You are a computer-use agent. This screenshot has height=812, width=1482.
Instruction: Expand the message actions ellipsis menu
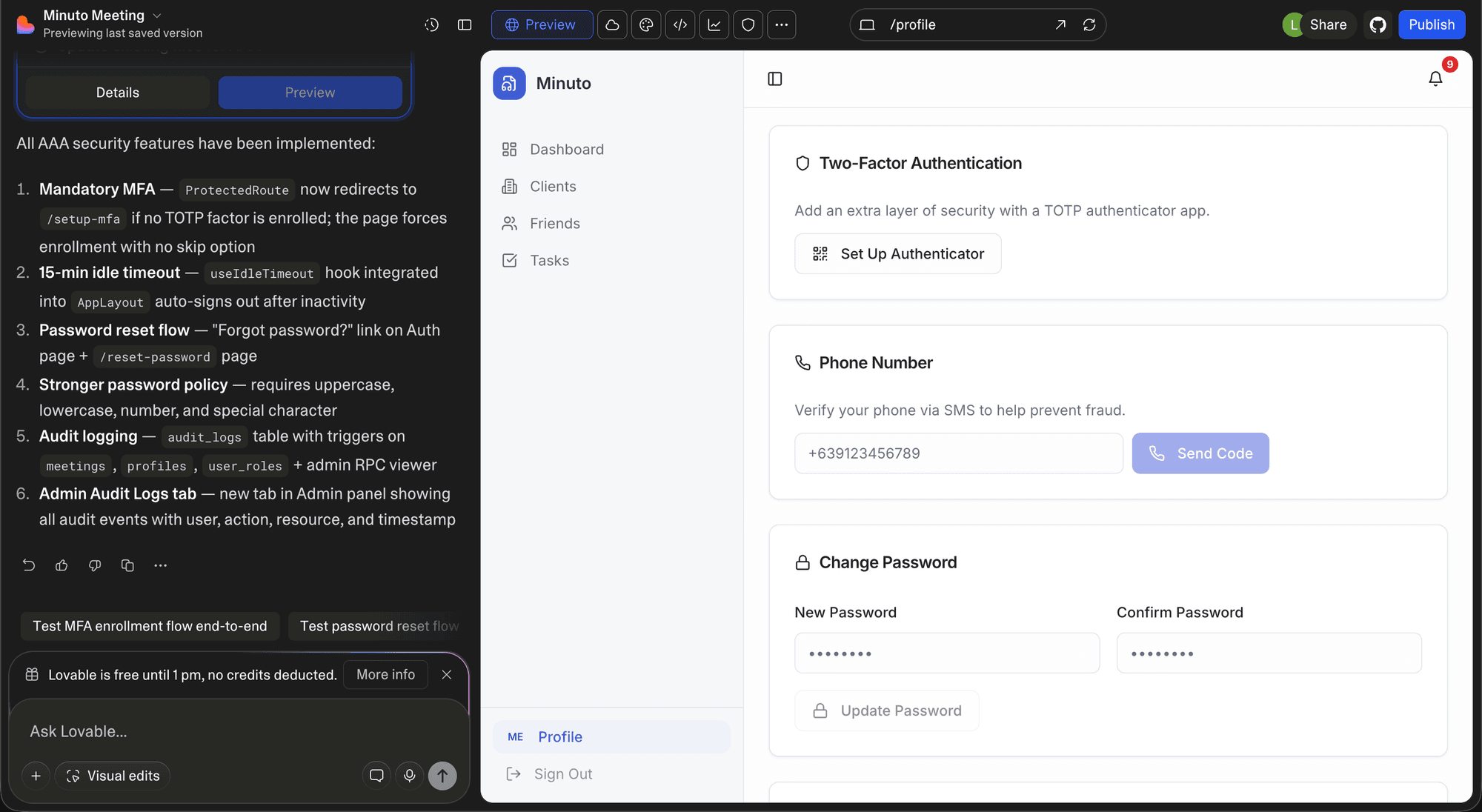point(160,565)
